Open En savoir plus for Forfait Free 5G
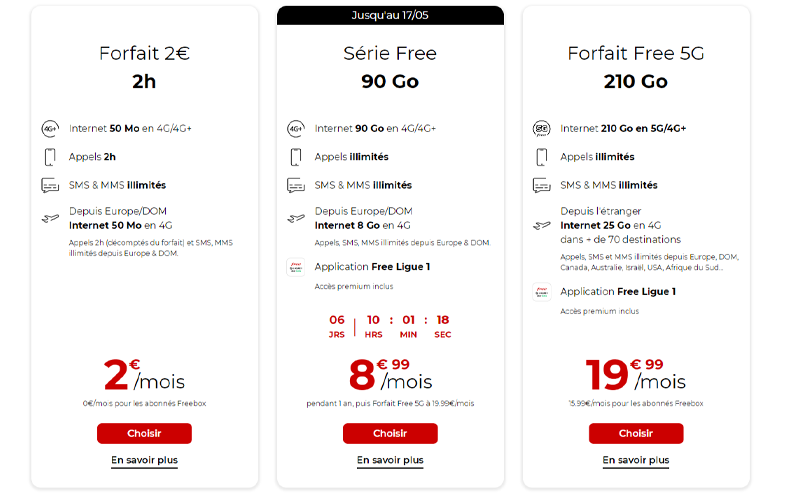Viewport: 800px width, 500px height. click(x=636, y=460)
